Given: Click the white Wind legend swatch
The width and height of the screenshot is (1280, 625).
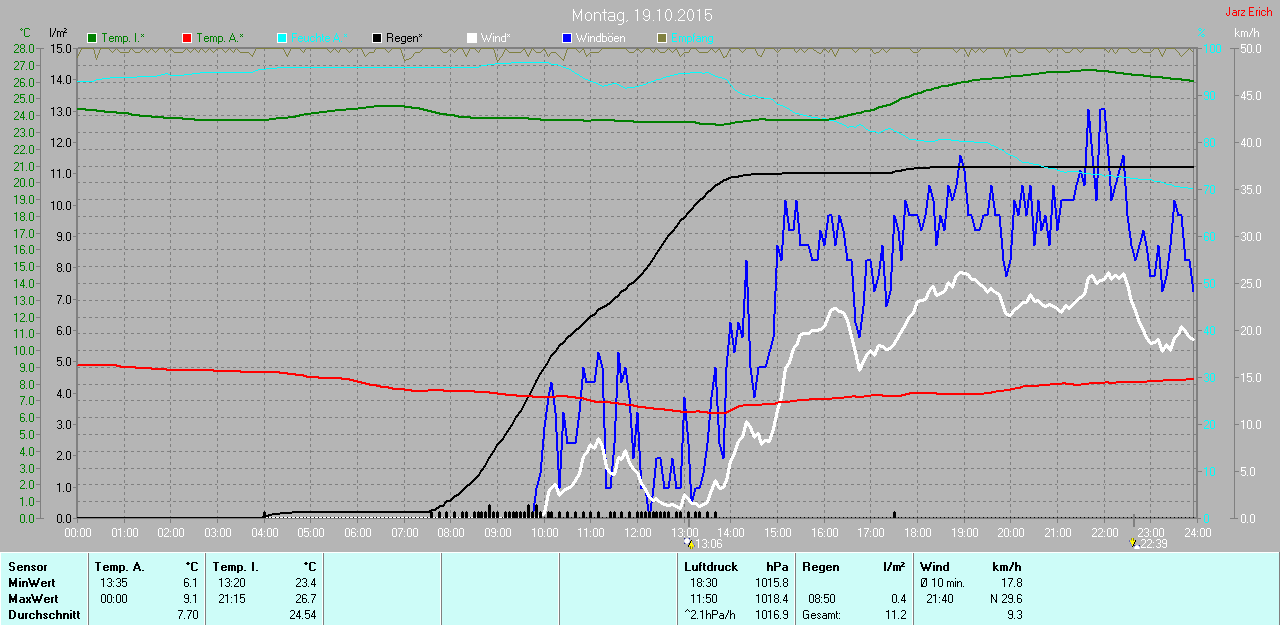Looking at the screenshot, I should 472,38.
